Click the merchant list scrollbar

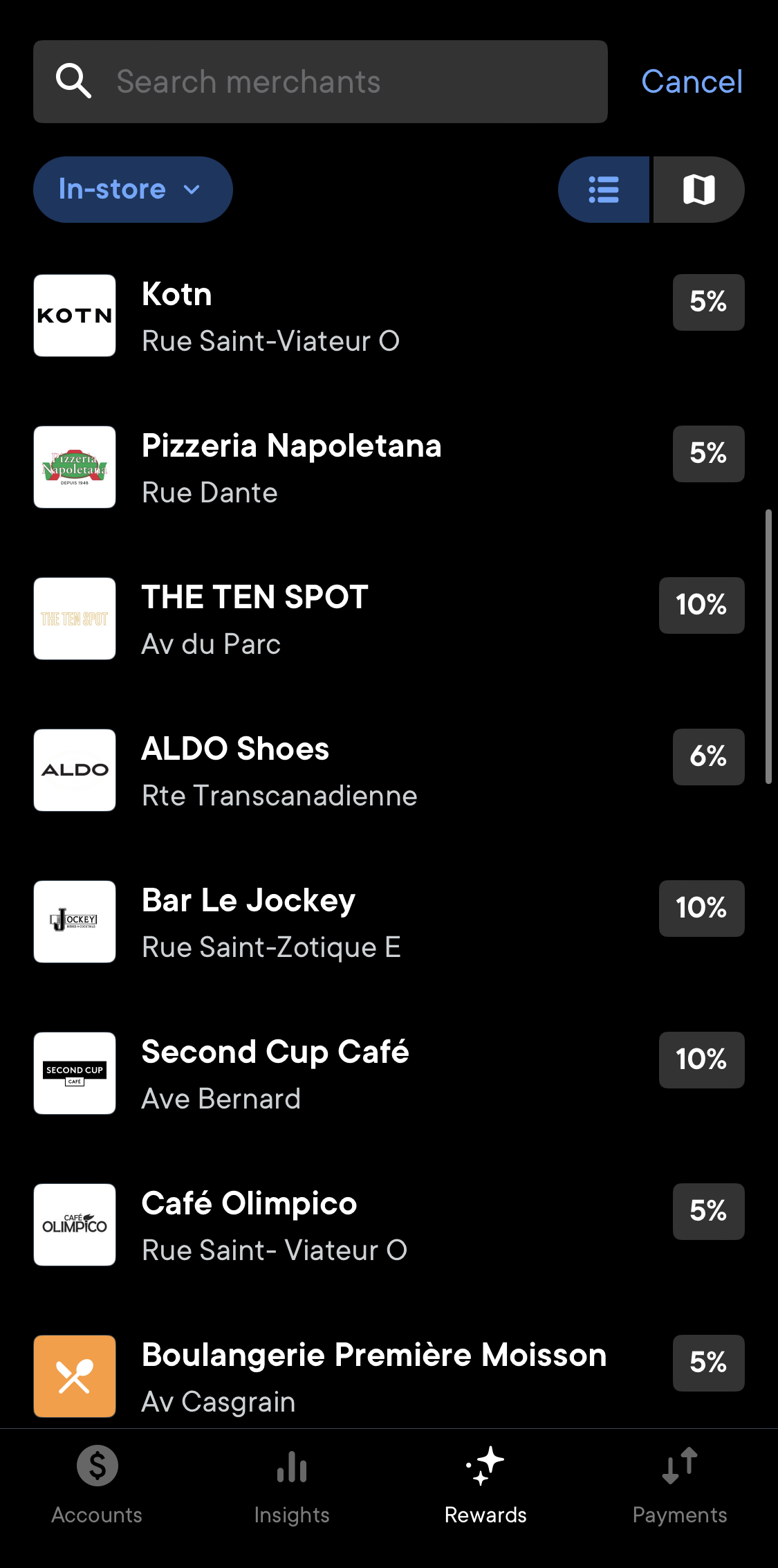(x=768, y=646)
